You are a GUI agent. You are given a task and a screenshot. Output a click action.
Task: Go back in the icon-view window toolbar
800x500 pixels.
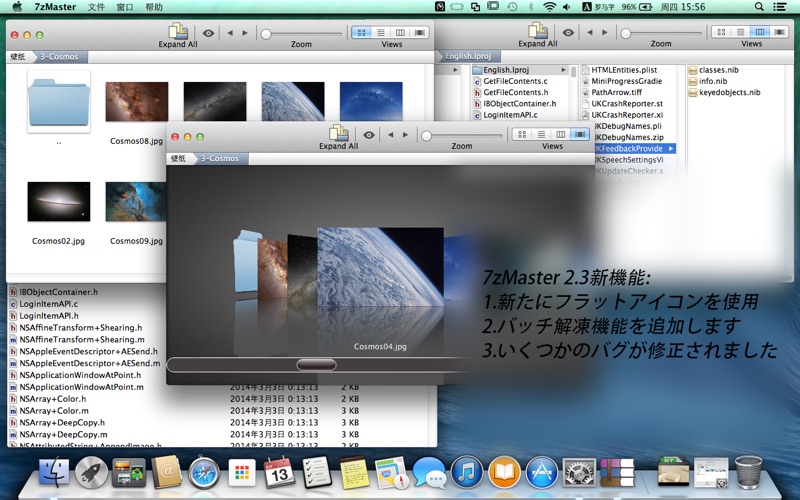pyautogui.click(x=230, y=33)
